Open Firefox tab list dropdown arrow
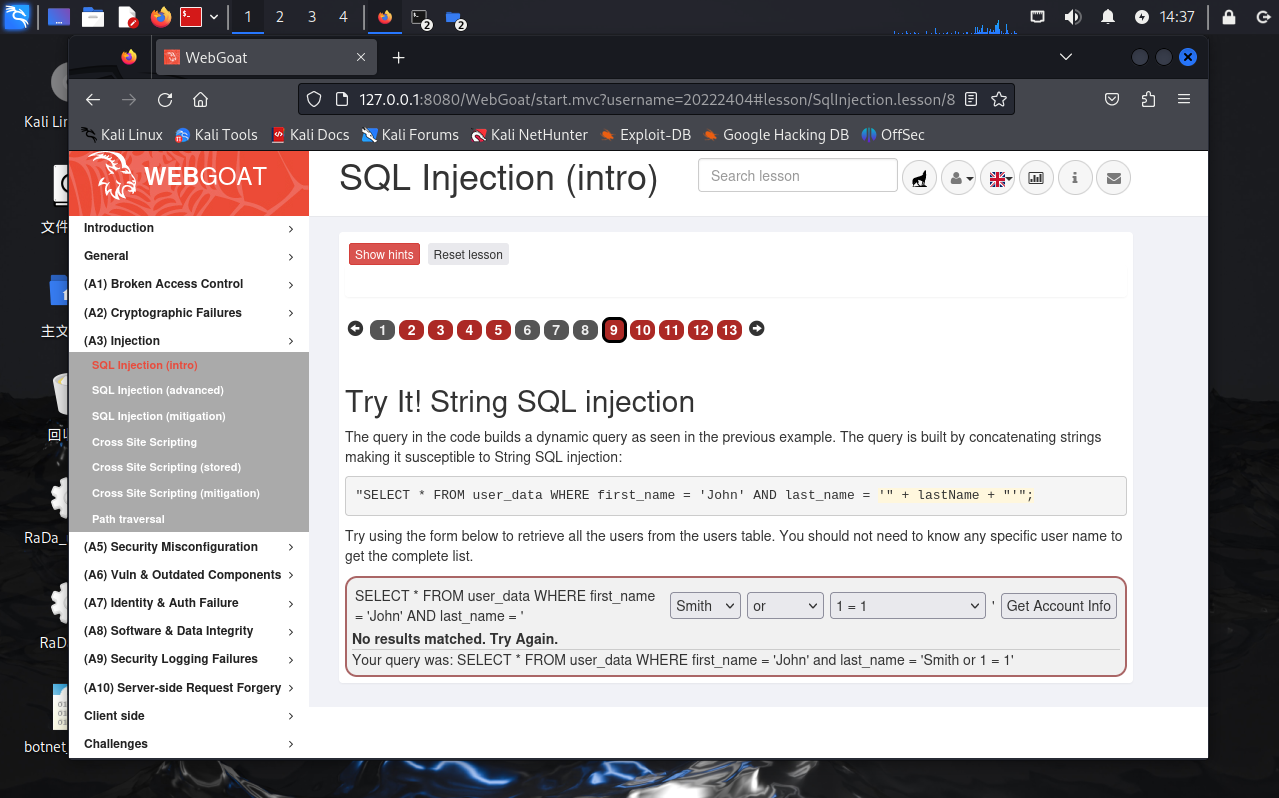The height and width of the screenshot is (798, 1279). 1066,57
